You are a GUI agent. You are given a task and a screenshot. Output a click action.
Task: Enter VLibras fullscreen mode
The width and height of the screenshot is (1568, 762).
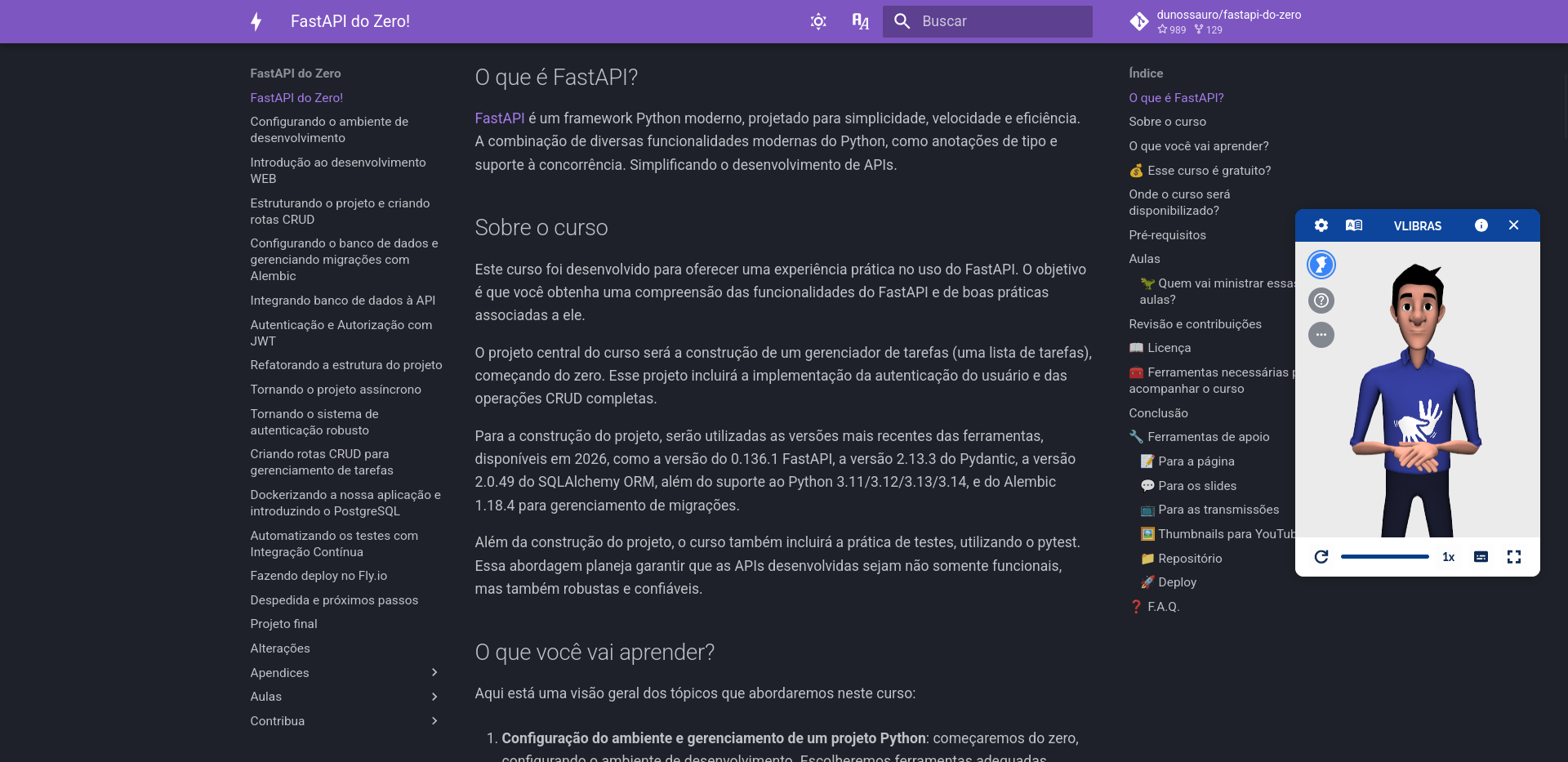coord(1514,557)
